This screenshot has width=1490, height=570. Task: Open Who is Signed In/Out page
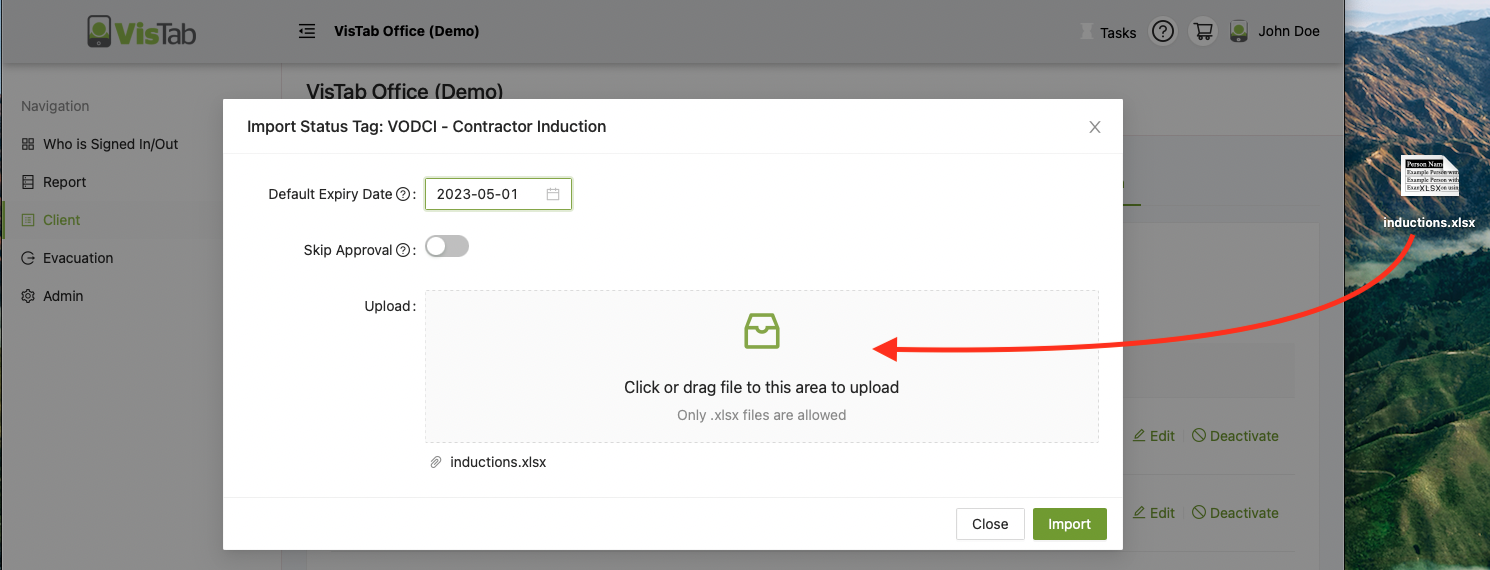point(110,144)
